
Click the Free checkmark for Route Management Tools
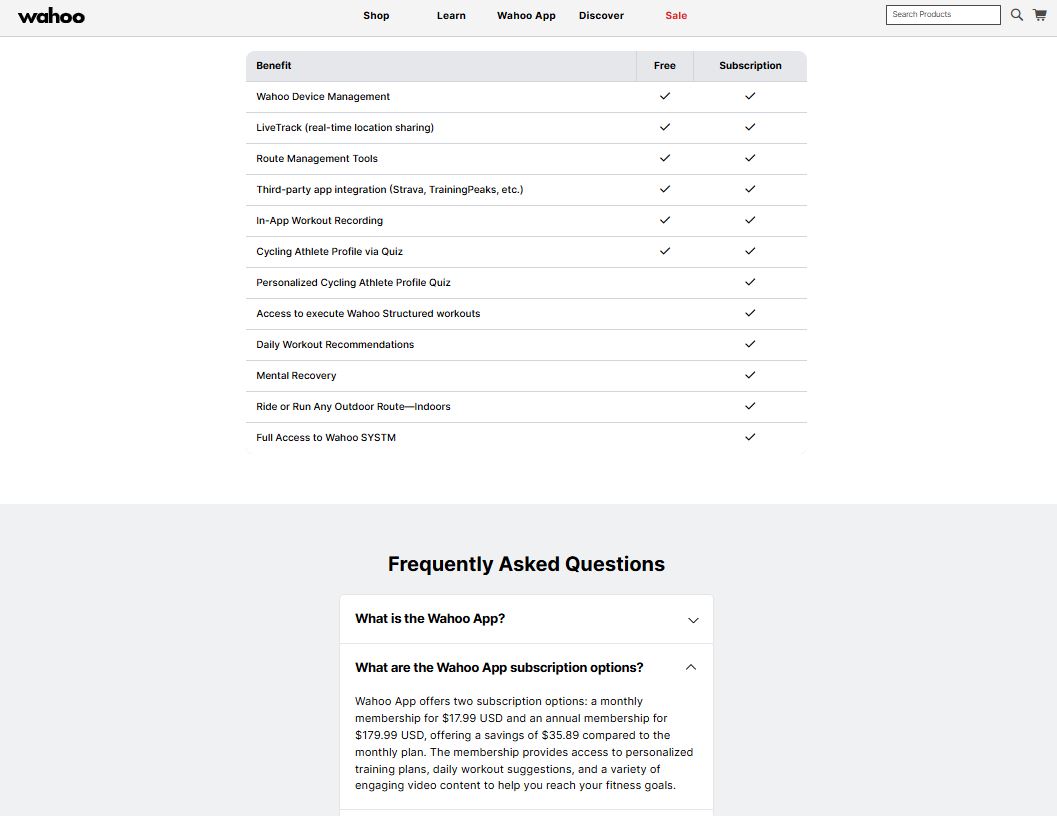click(x=664, y=158)
